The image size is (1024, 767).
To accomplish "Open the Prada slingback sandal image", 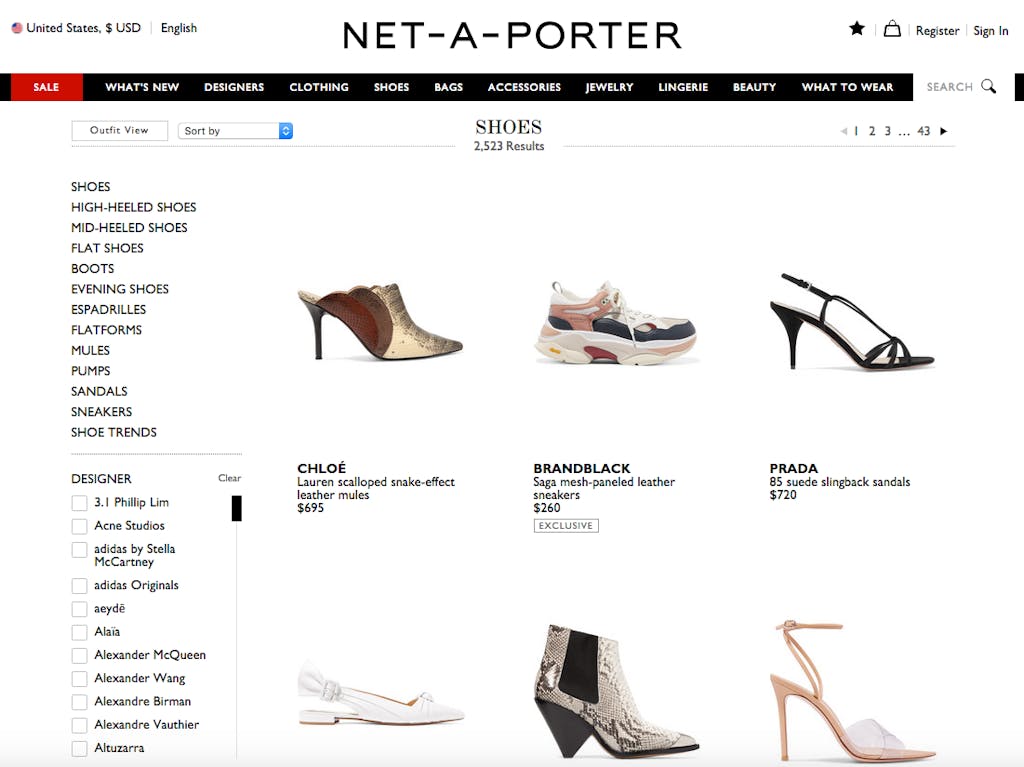I will coord(852,322).
